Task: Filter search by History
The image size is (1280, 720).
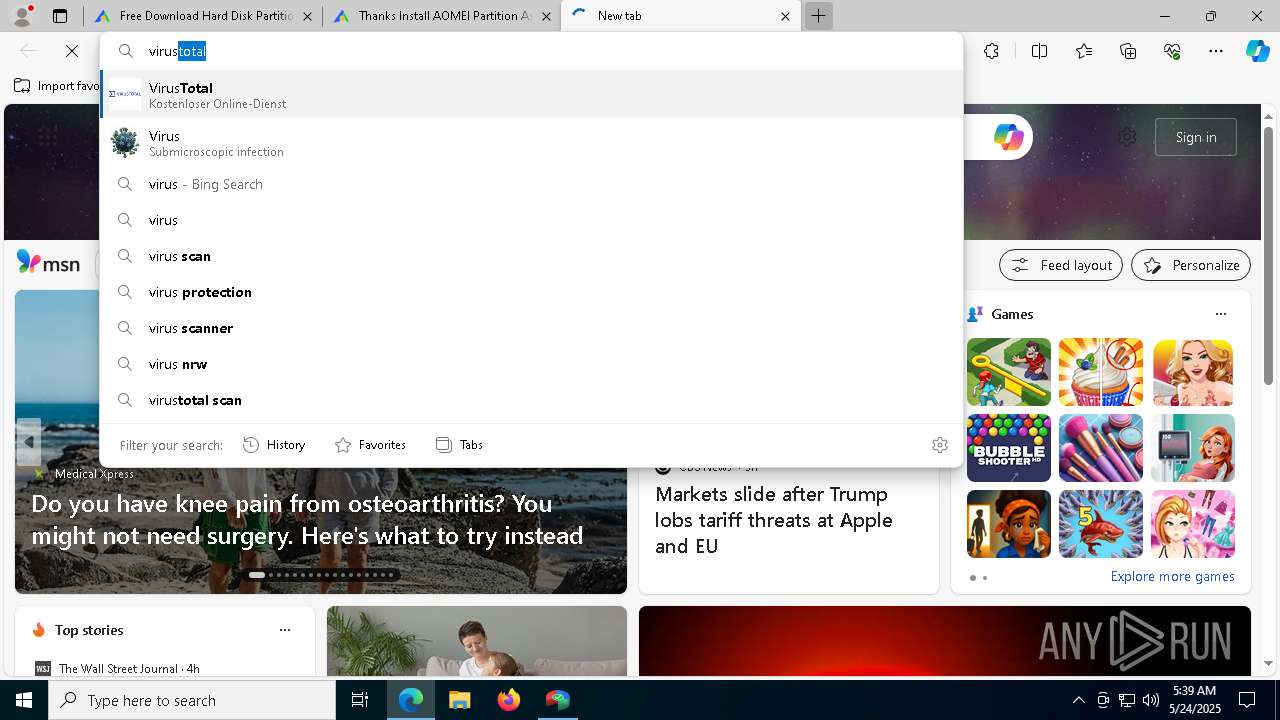Action: (274, 445)
